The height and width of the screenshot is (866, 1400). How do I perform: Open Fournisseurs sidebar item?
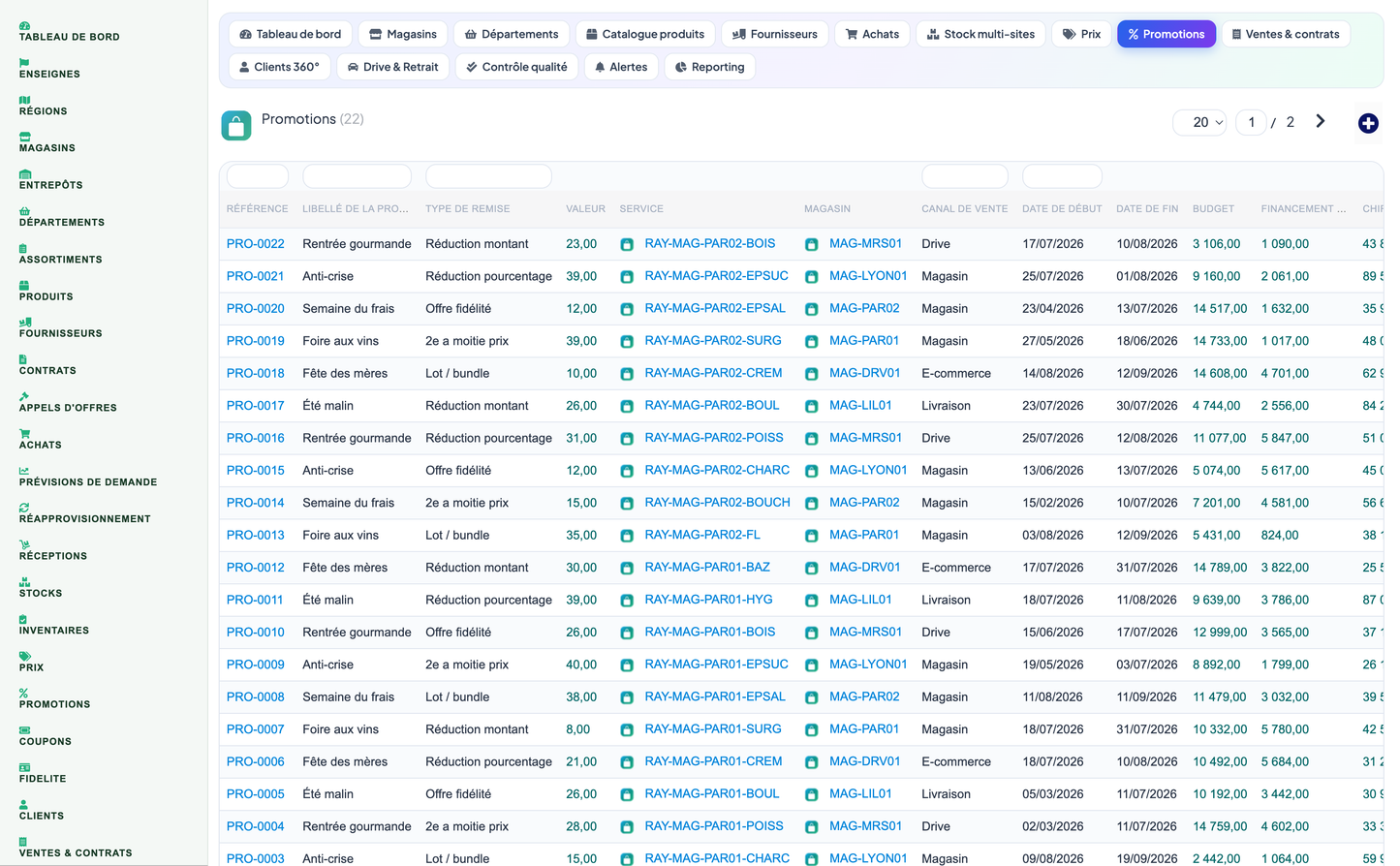(61, 328)
